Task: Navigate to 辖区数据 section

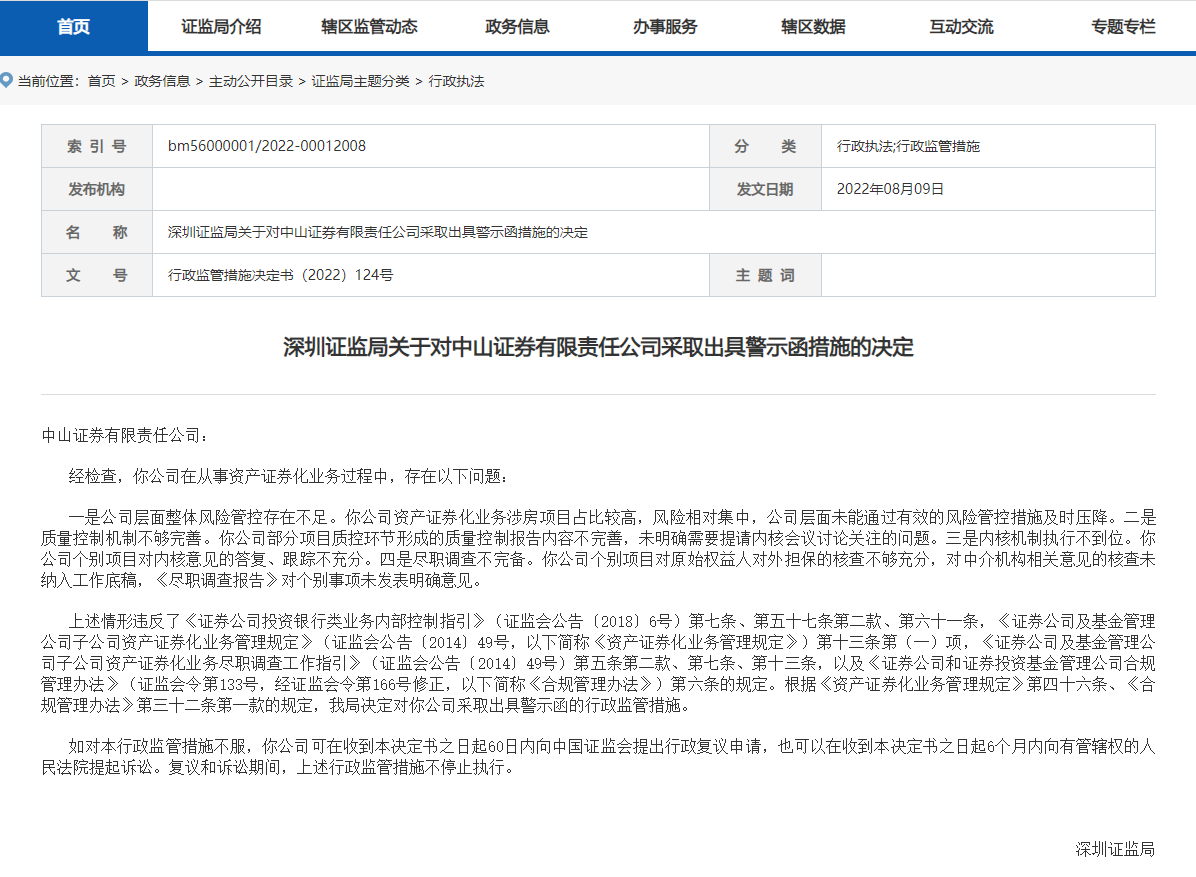Action: (813, 27)
